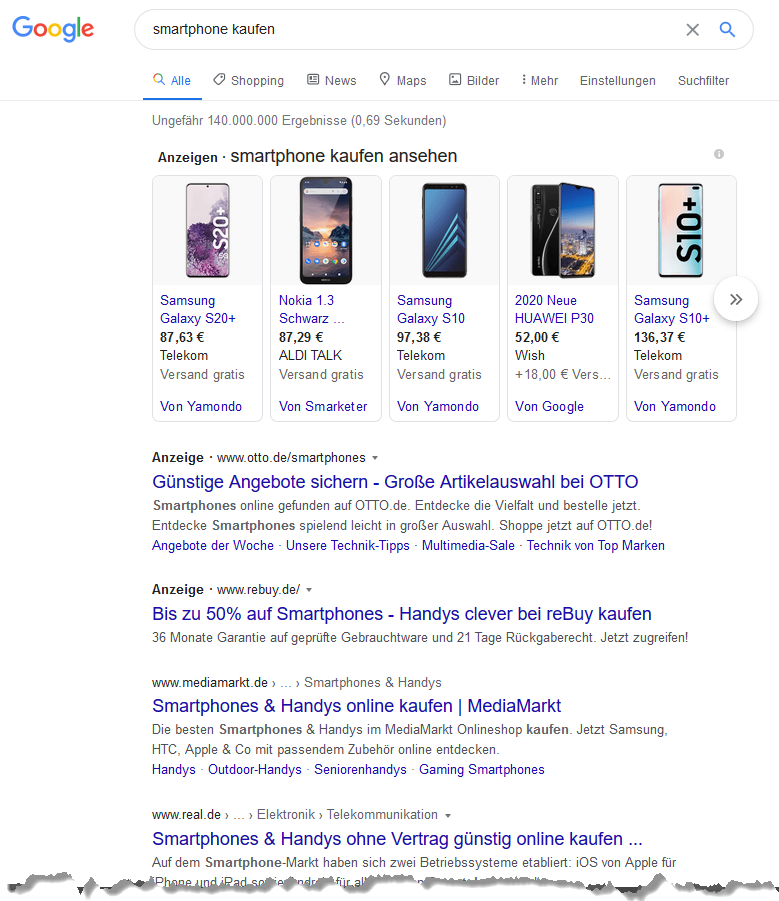Click the 136,37 € price of Galaxy S10+
The width and height of the screenshot is (779, 901).
(660, 337)
